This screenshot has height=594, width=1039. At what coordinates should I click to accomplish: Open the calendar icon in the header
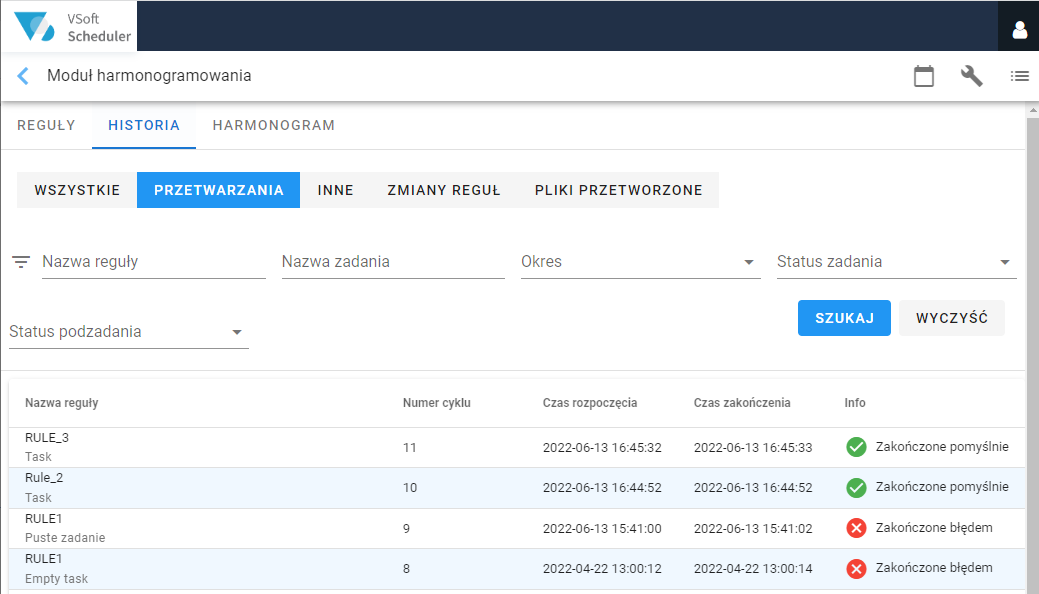pyautogui.click(x=924, y=76)
